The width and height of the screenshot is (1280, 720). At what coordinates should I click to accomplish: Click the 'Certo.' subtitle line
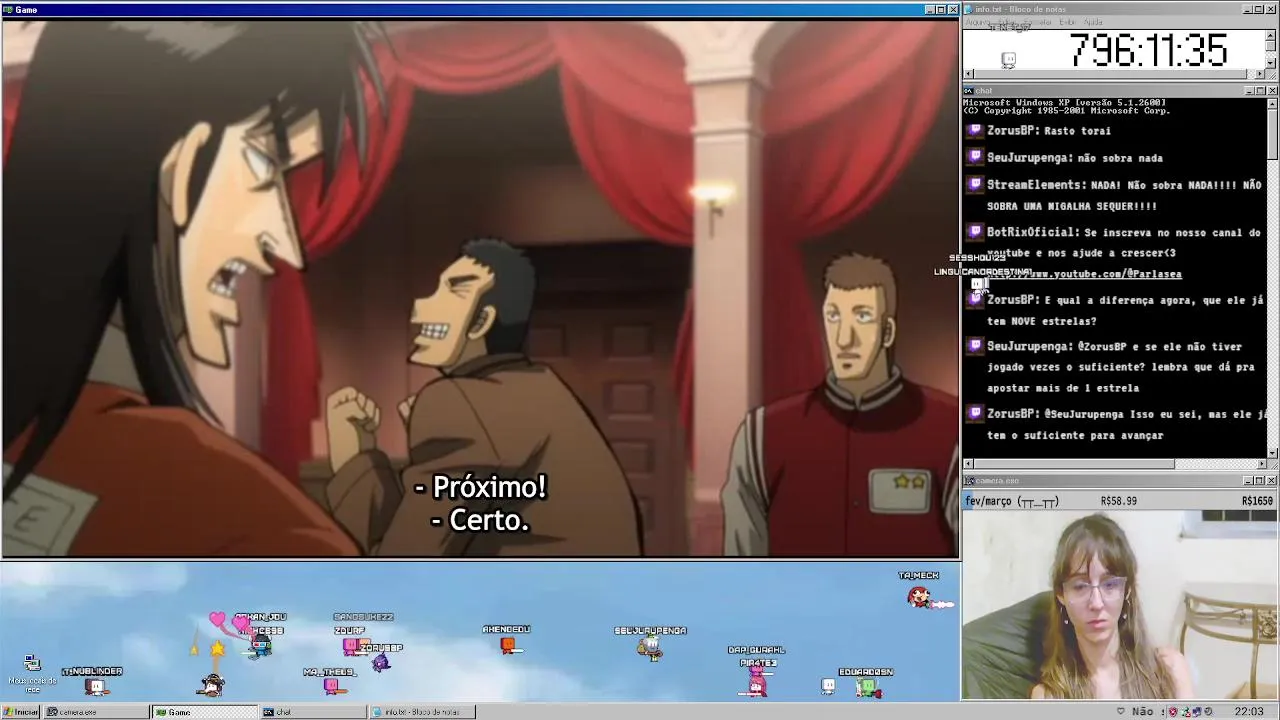pyautogui.click(x=479, y=520)
